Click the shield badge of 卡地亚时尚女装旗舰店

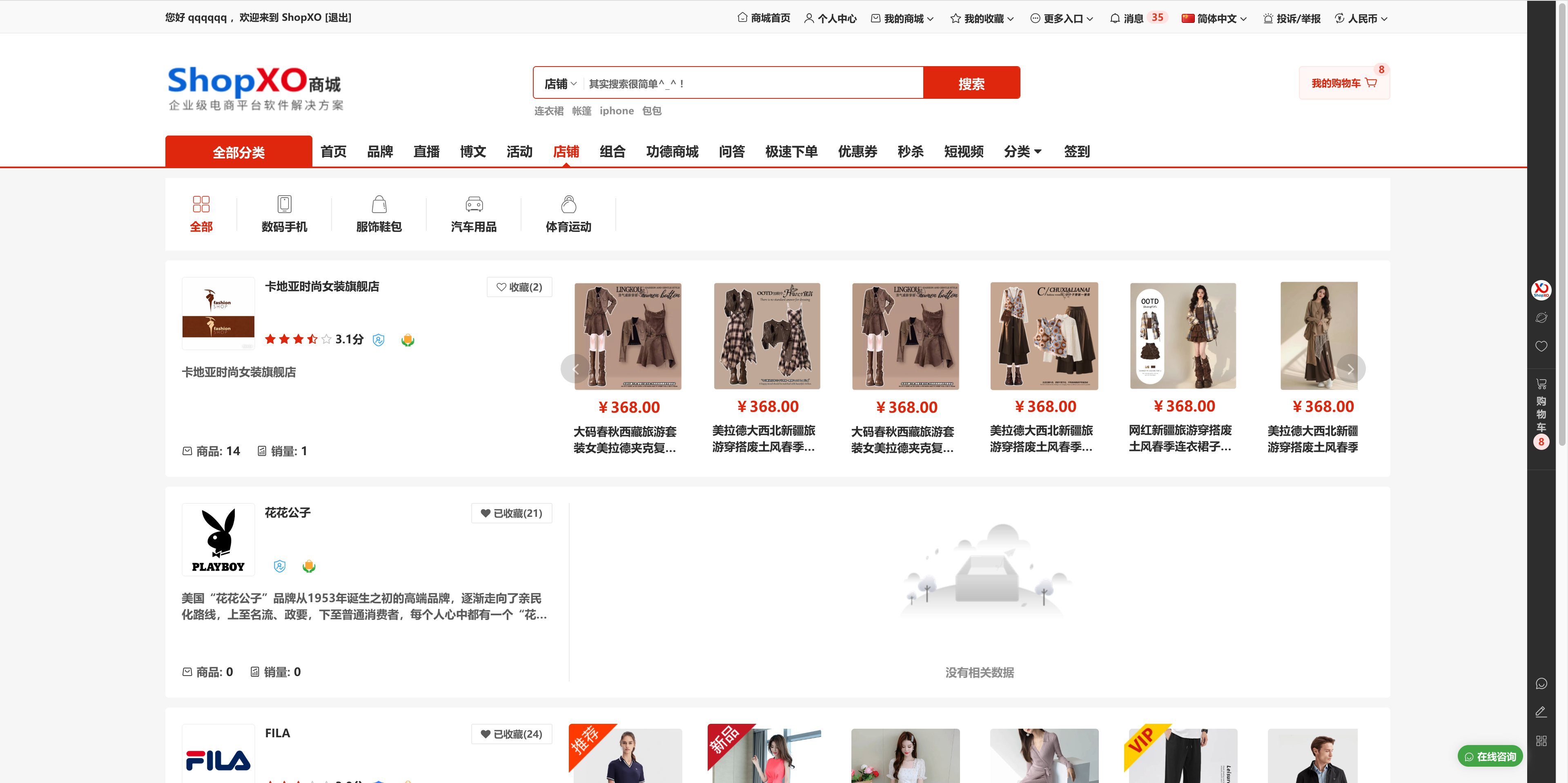379,340
